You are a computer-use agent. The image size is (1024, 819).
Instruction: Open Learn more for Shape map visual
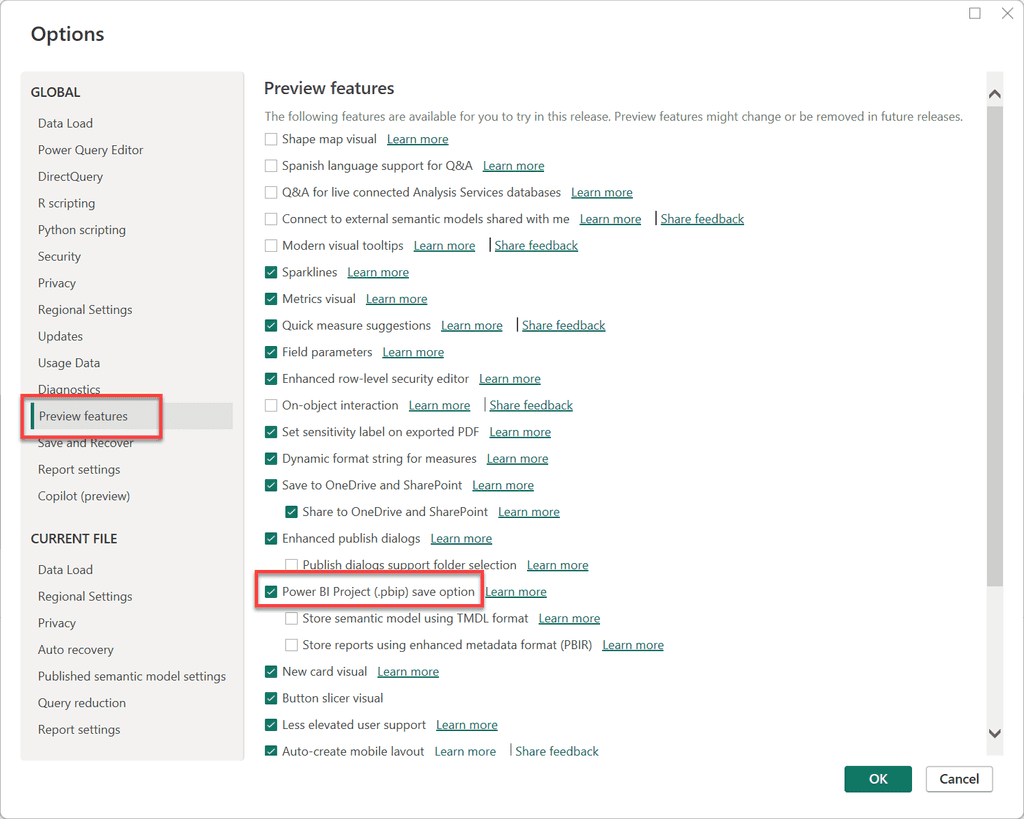(417, 139)
